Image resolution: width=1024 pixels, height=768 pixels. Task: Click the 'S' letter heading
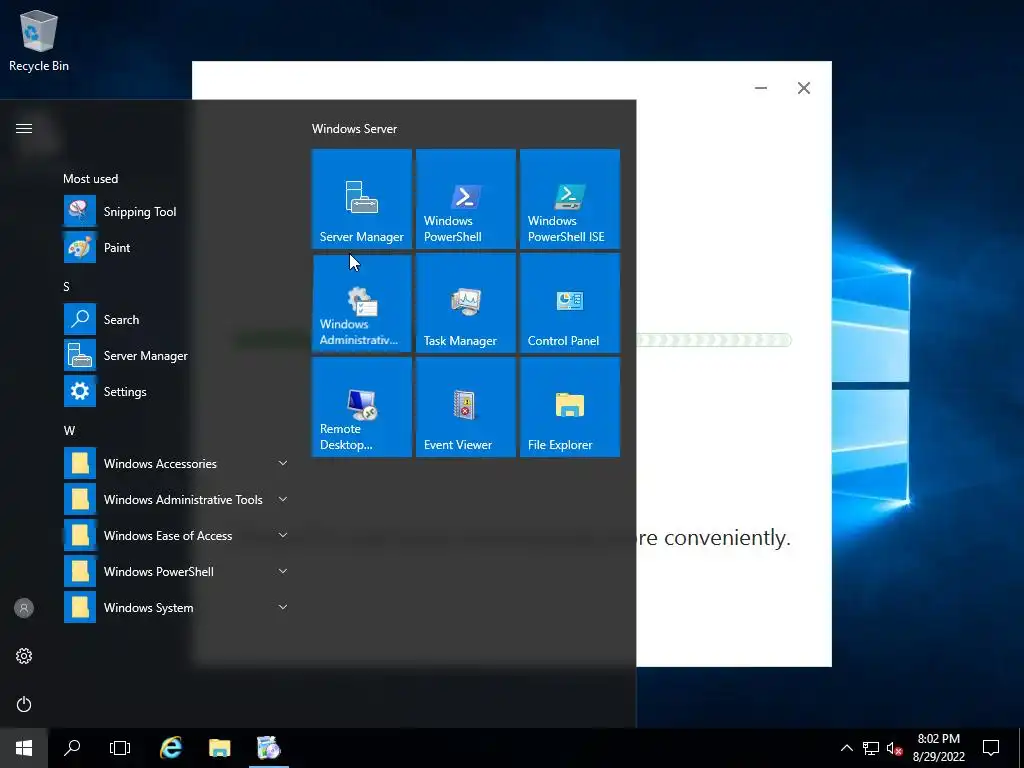[66, 287]
